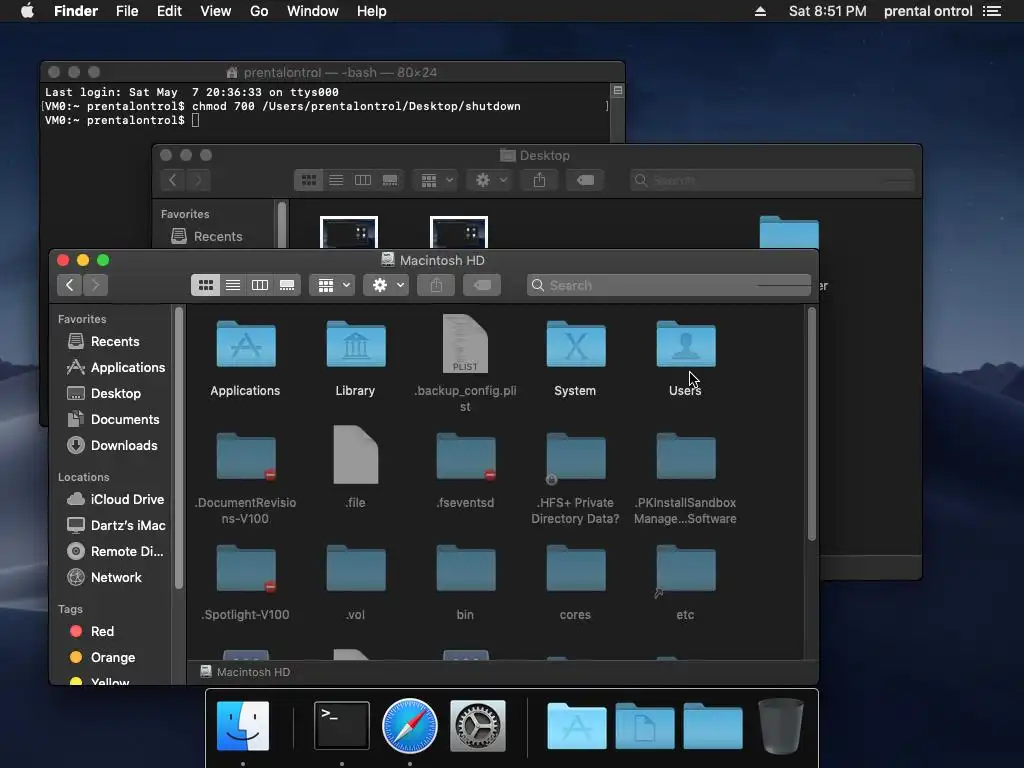The height and width of the screenshot is (768, 1024).
Task: Select the .HFS+ Private Directory Data folder
Action: point(575,456)
